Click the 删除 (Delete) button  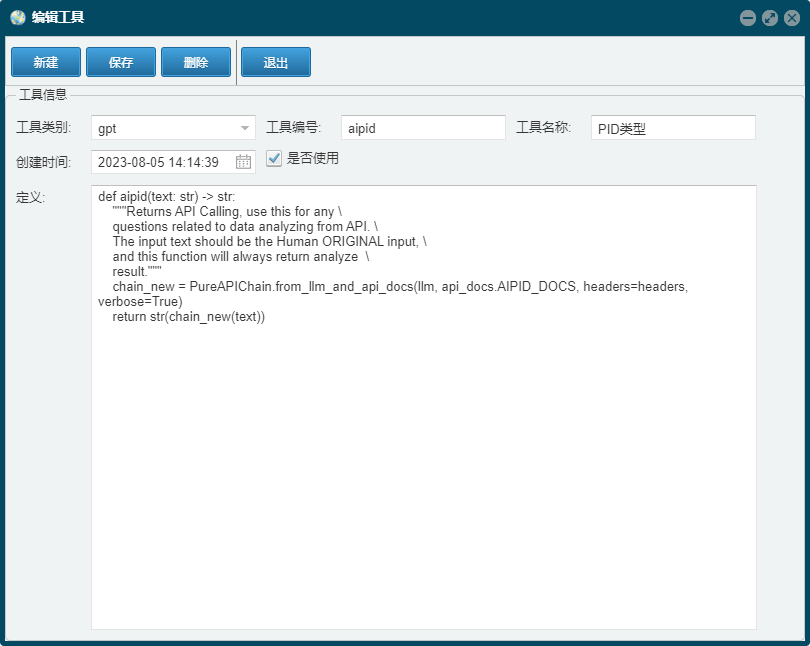[196, 62]
